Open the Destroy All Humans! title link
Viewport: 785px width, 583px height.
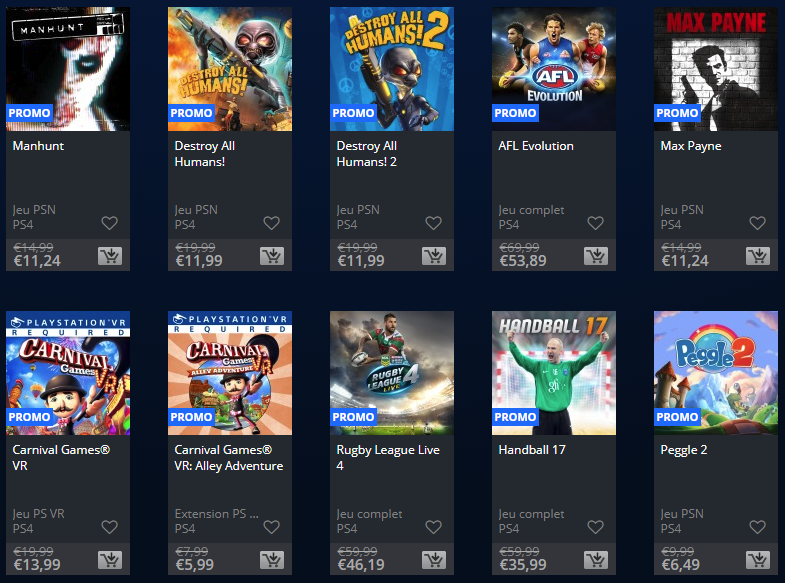pyautogui.click(x=205, y=154)
